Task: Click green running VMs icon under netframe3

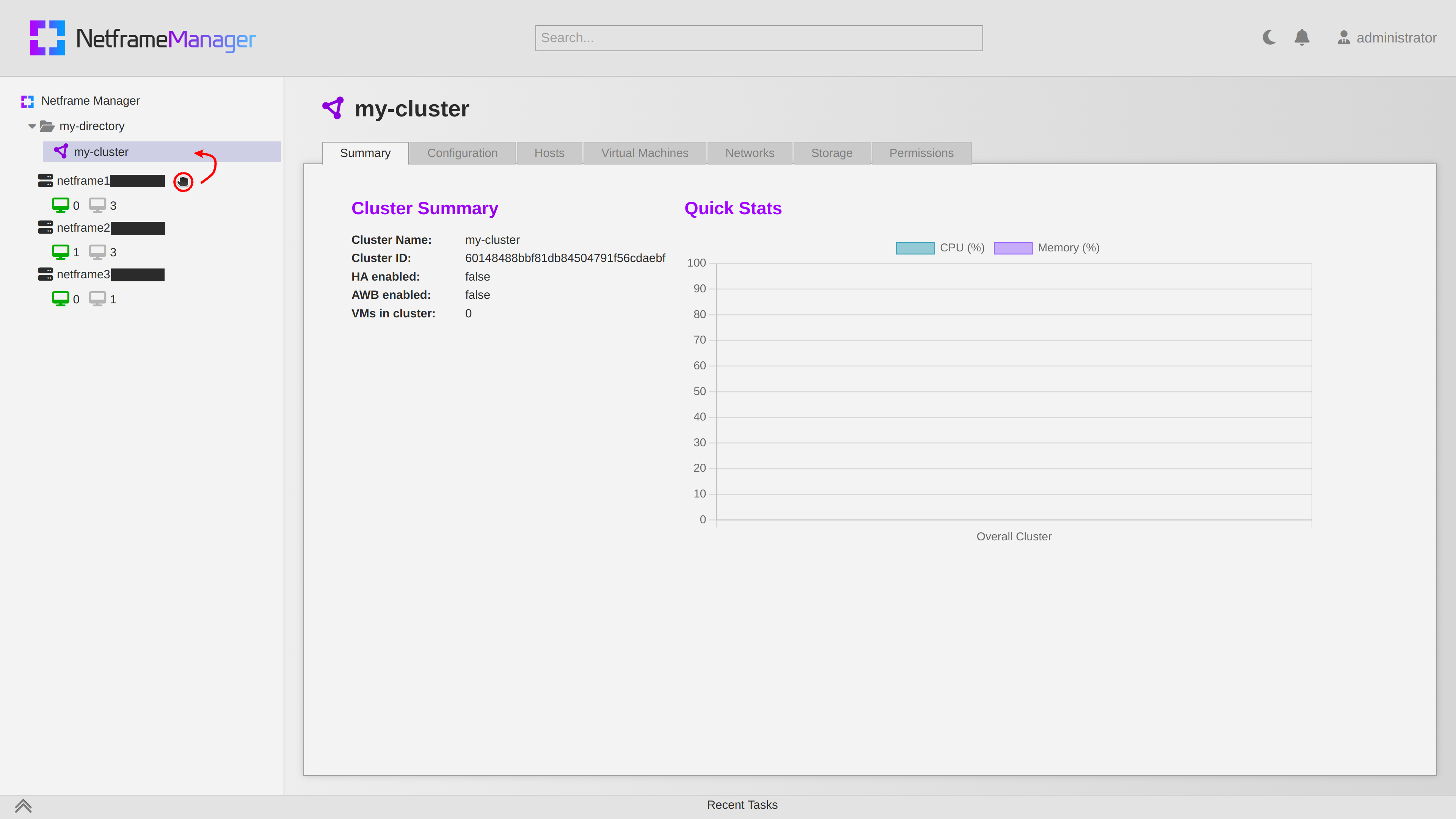Action: point(61,299)
